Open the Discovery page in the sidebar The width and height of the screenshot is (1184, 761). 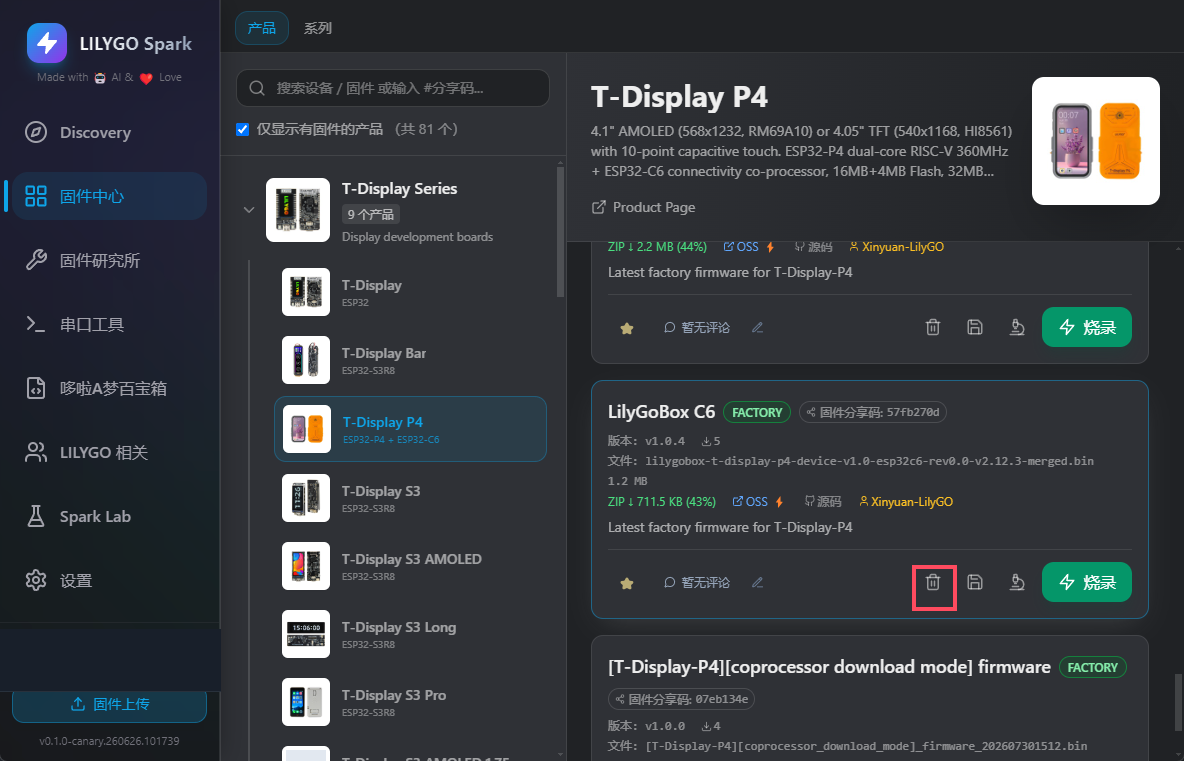tap(109, 132)
